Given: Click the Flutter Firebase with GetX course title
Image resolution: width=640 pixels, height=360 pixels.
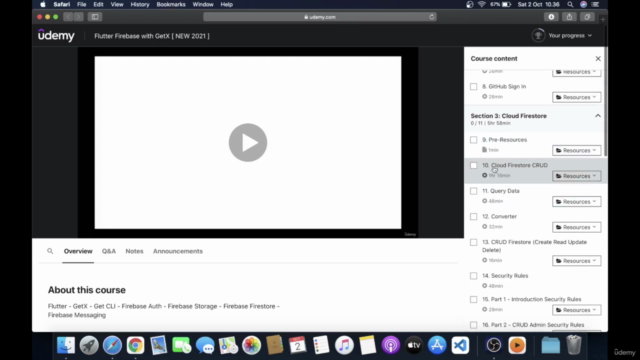Looking at the screenshot, I should 152,36.
